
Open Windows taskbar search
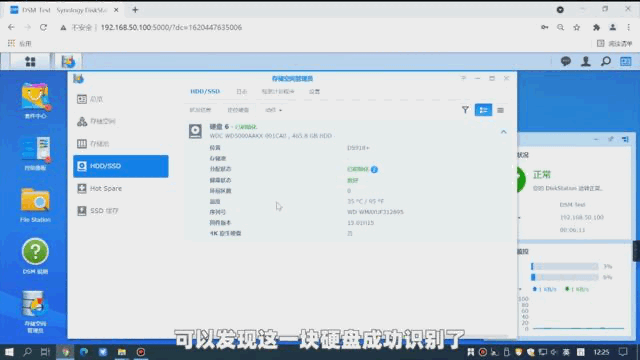point(27,352)
